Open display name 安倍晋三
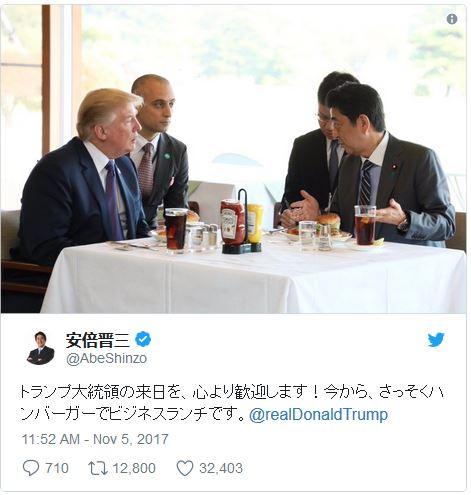 [x=98, y=340]
